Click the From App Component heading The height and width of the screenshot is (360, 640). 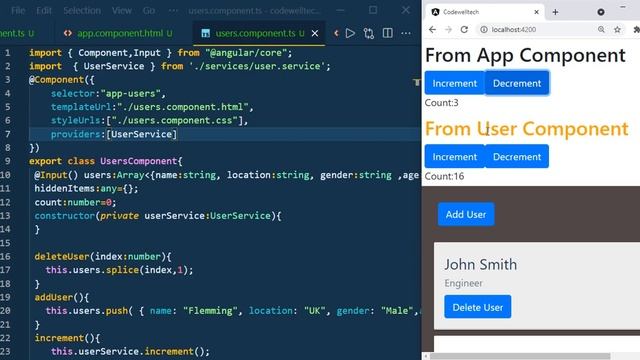(525, 55)
